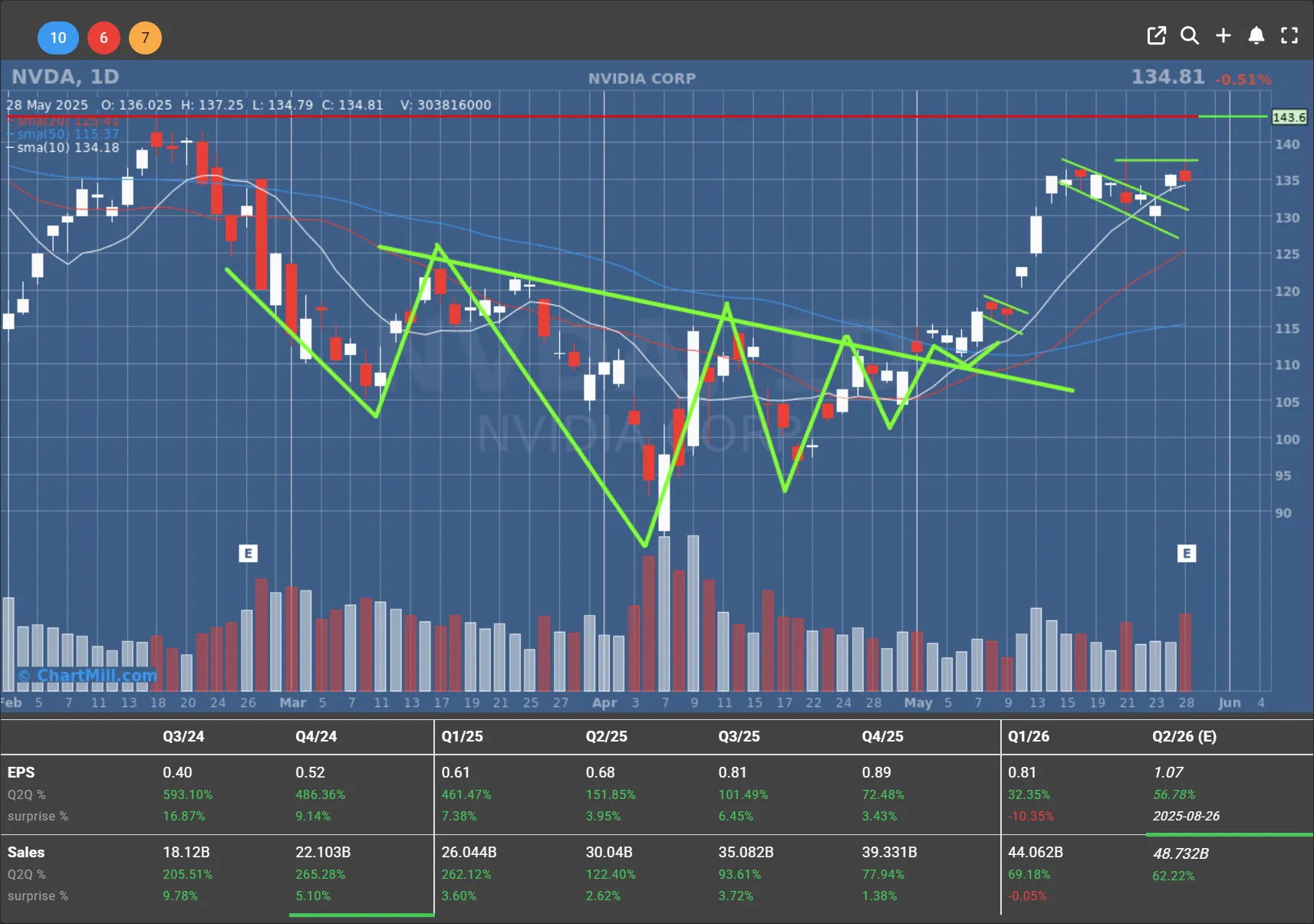Click the 2025-08-26 earnings date
This screenshot has width=1314, height=924.
click(1186, 816)
